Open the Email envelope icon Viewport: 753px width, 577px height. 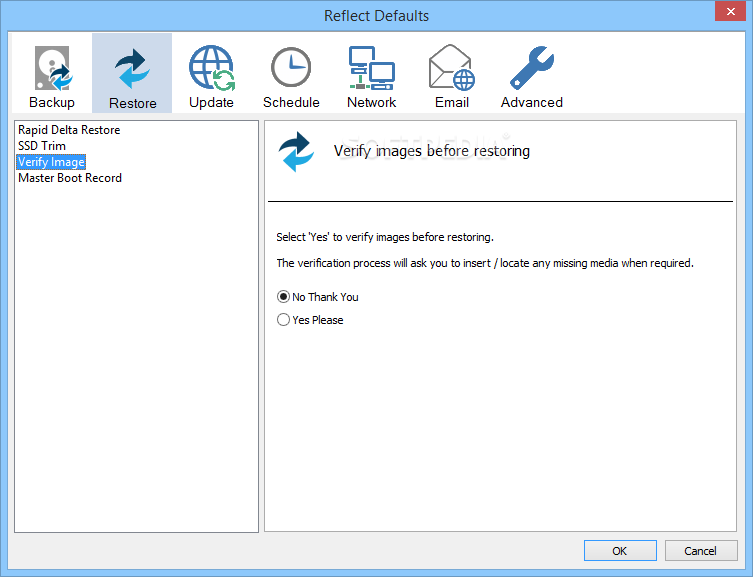pyautogui.click(x=451, y=67)
